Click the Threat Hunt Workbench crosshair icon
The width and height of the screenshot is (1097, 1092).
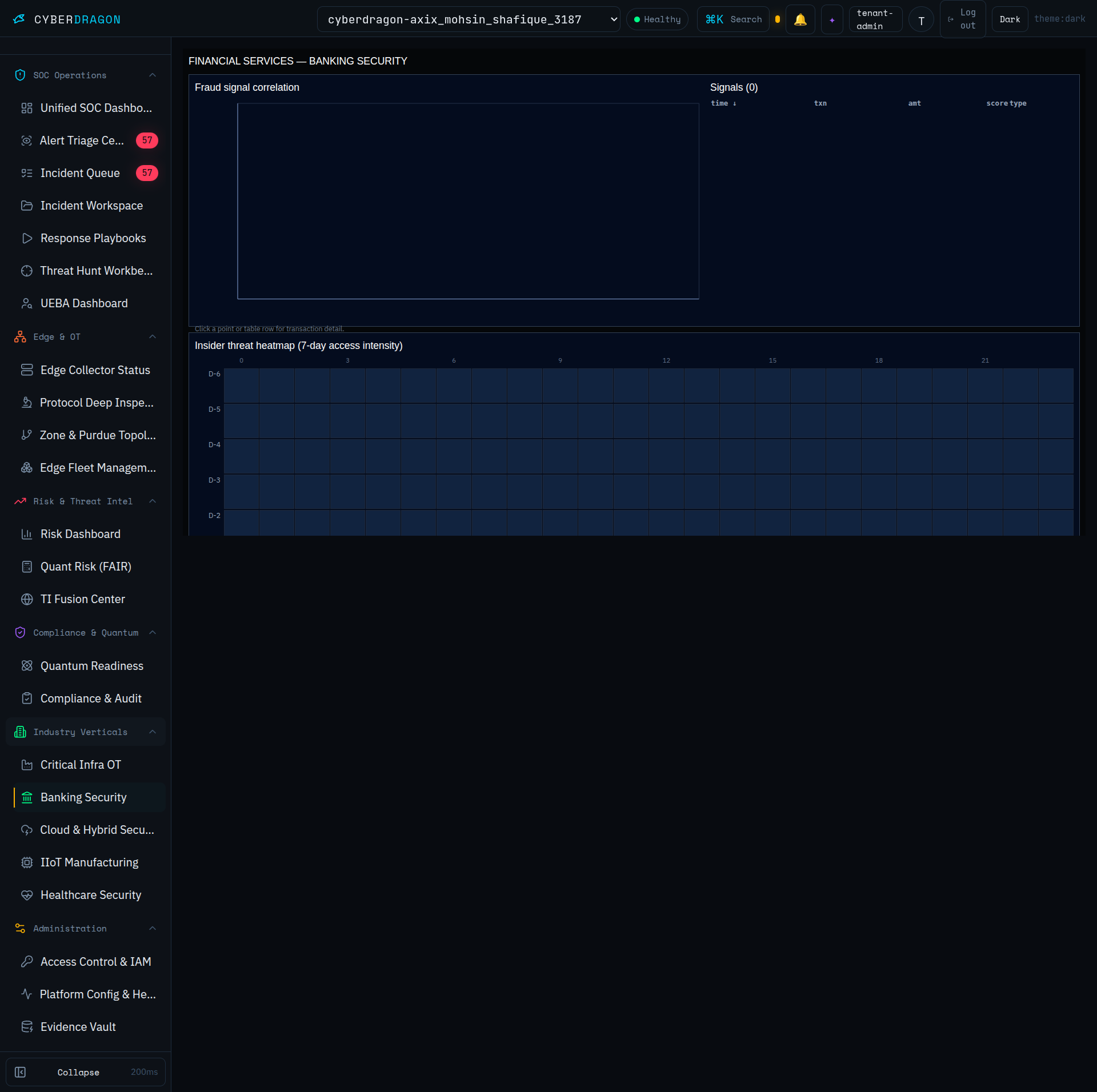(27, 271)
